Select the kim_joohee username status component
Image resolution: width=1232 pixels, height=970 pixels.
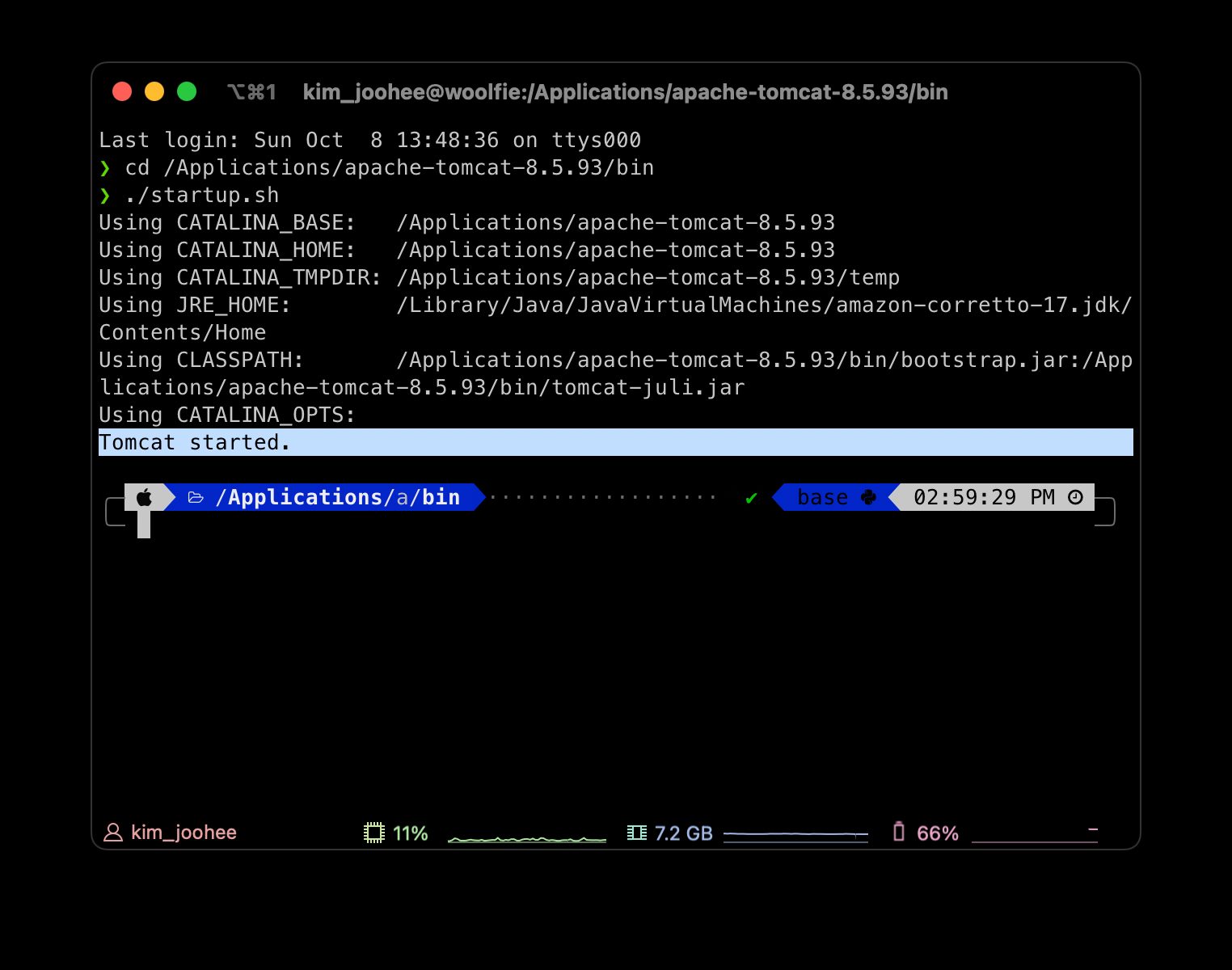click(184, 833)
